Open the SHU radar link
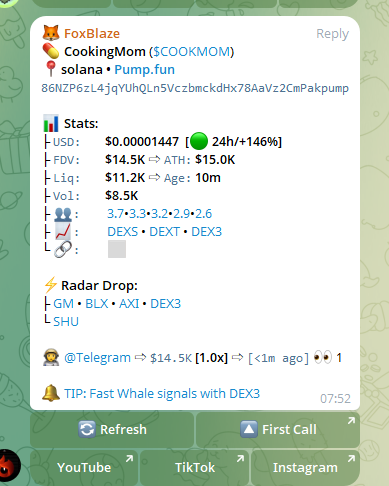Screen dimensions: 389x486 (66, 322)
